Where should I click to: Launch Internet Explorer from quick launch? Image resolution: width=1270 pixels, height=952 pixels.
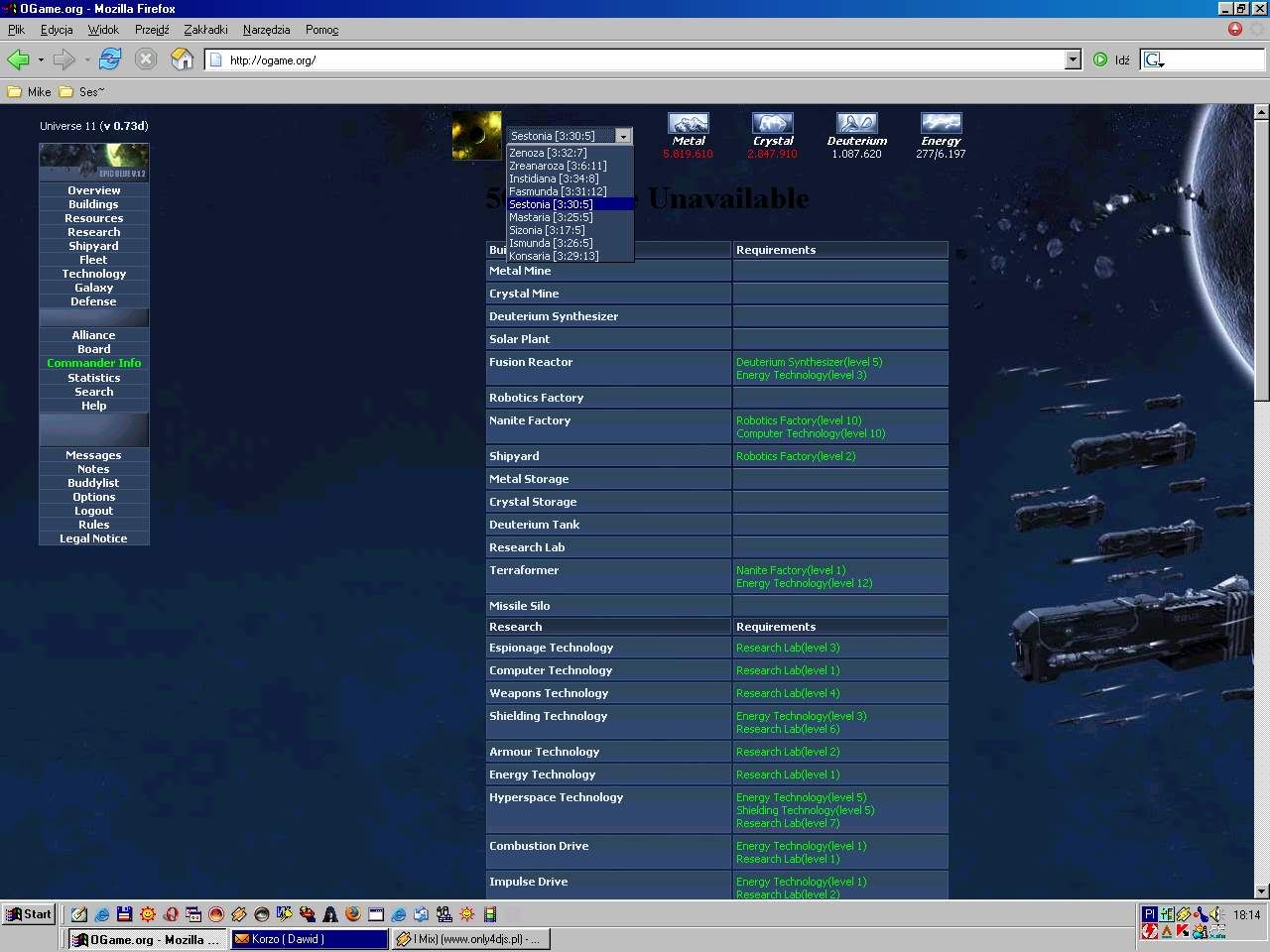[101, 914]
